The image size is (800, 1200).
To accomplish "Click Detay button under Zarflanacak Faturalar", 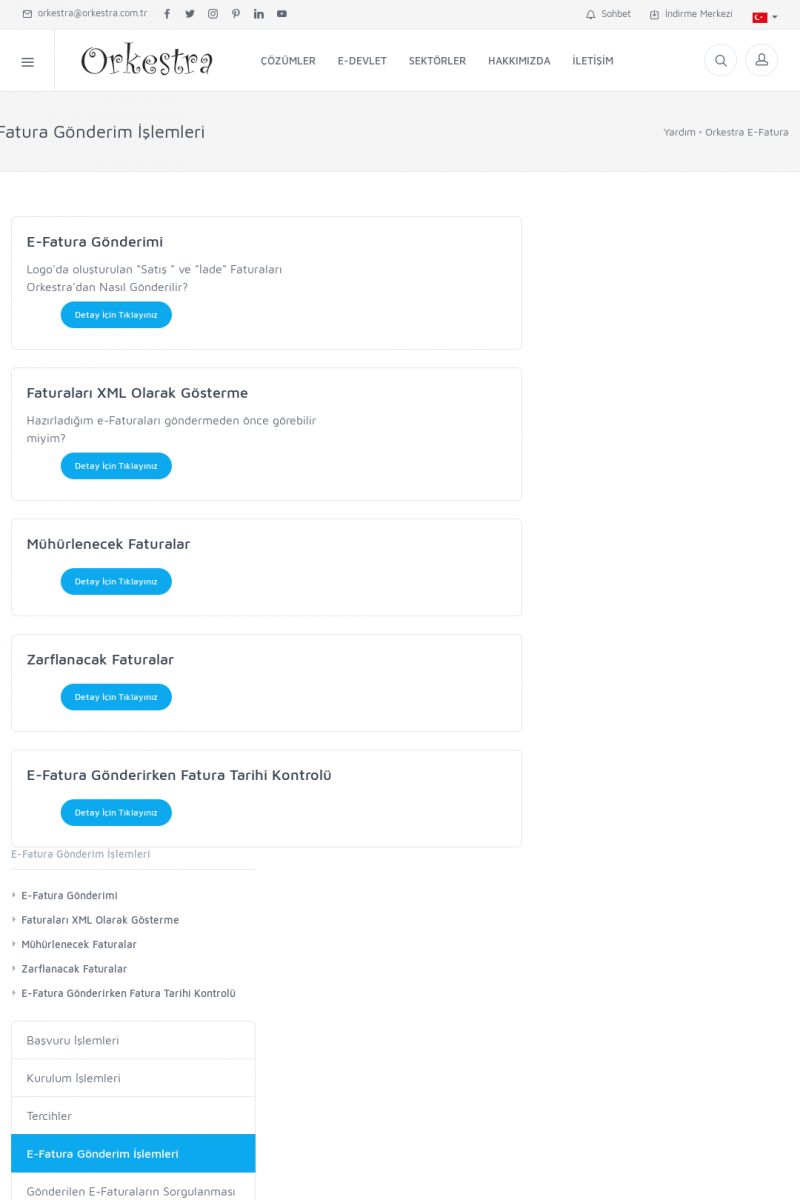I will [116, 697].
